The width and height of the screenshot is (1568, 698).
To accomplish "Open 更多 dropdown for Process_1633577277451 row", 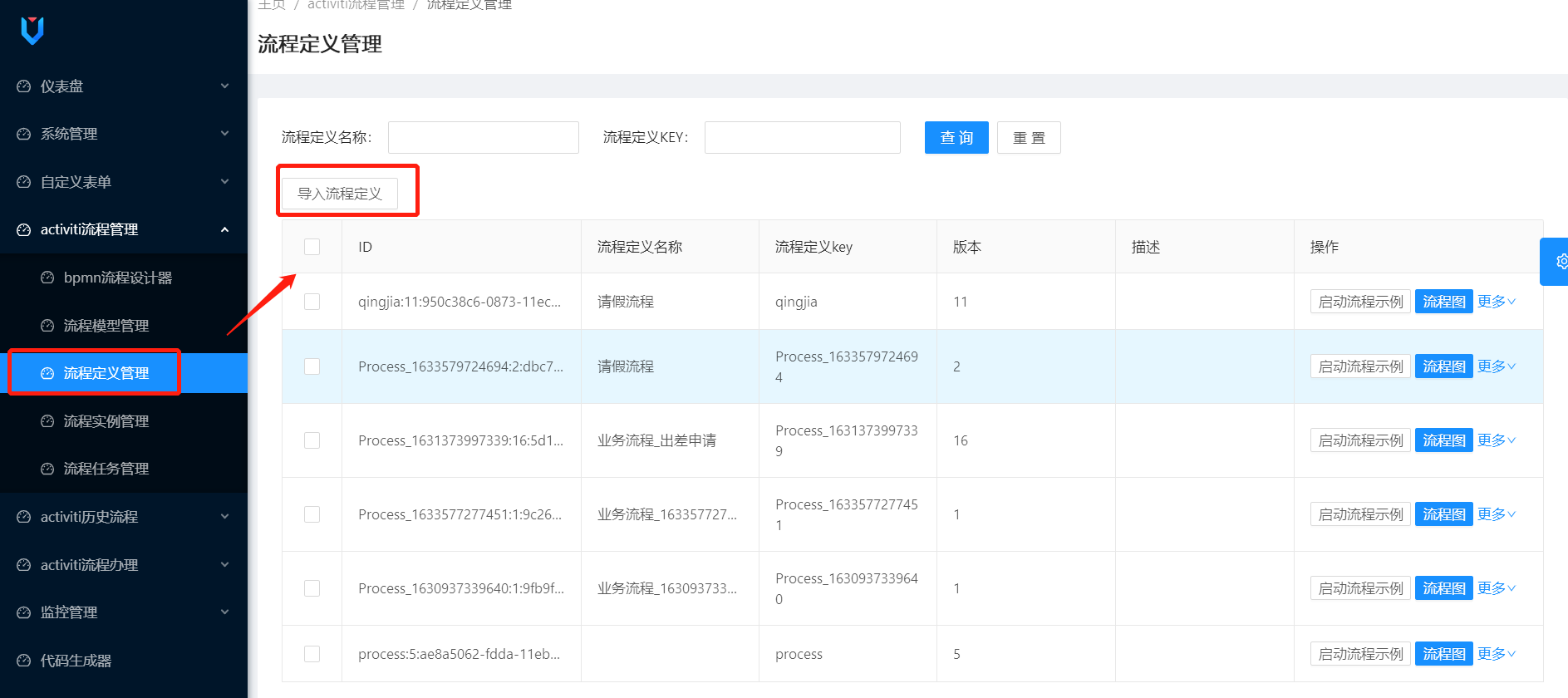I will (x=1497, y=514).
